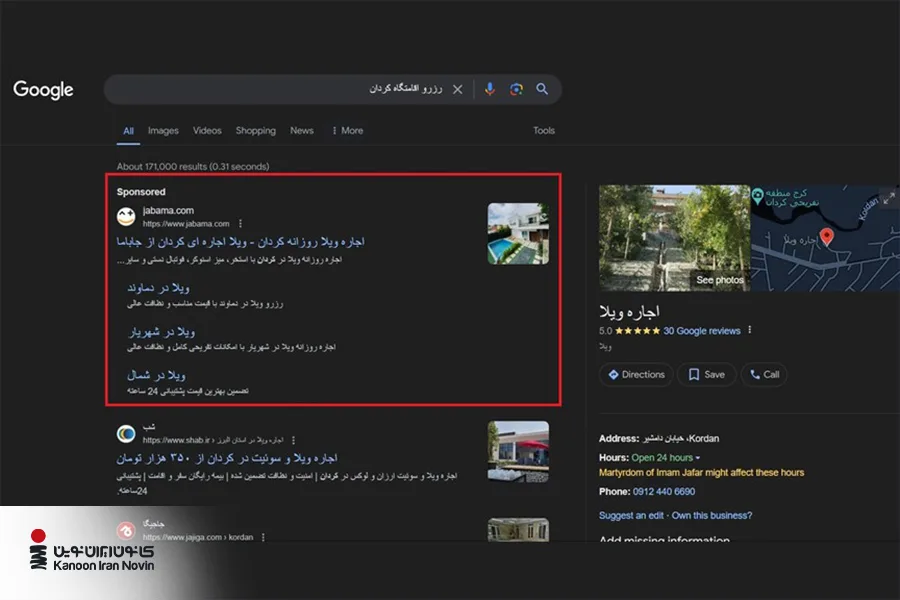Viewport: 900px width, 600px height.
Task: Click the jabama.com favicon in sponsored result
Action: [x=126, y=216]
